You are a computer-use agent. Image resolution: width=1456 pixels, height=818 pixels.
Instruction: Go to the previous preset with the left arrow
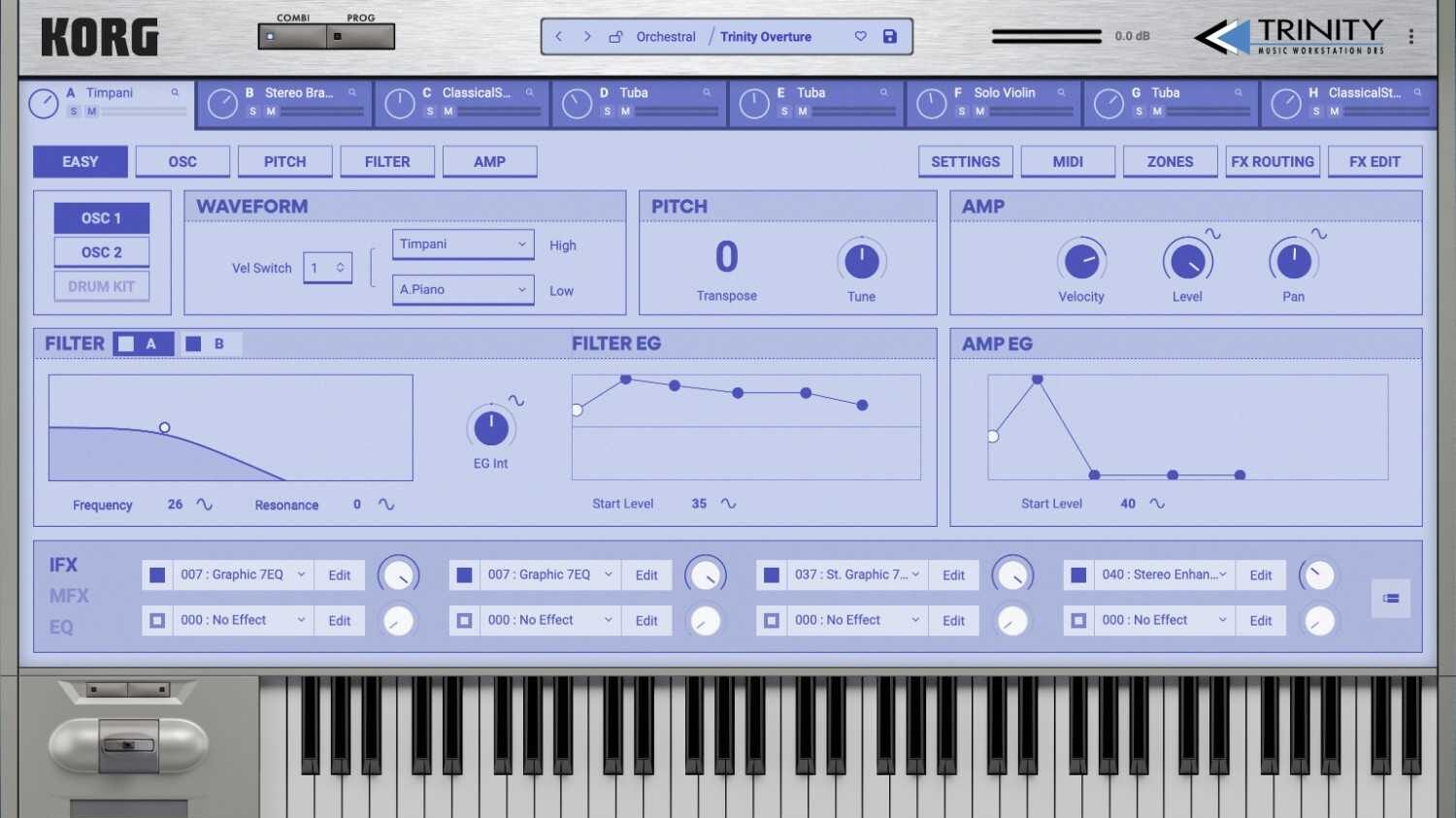coord(558,37)
